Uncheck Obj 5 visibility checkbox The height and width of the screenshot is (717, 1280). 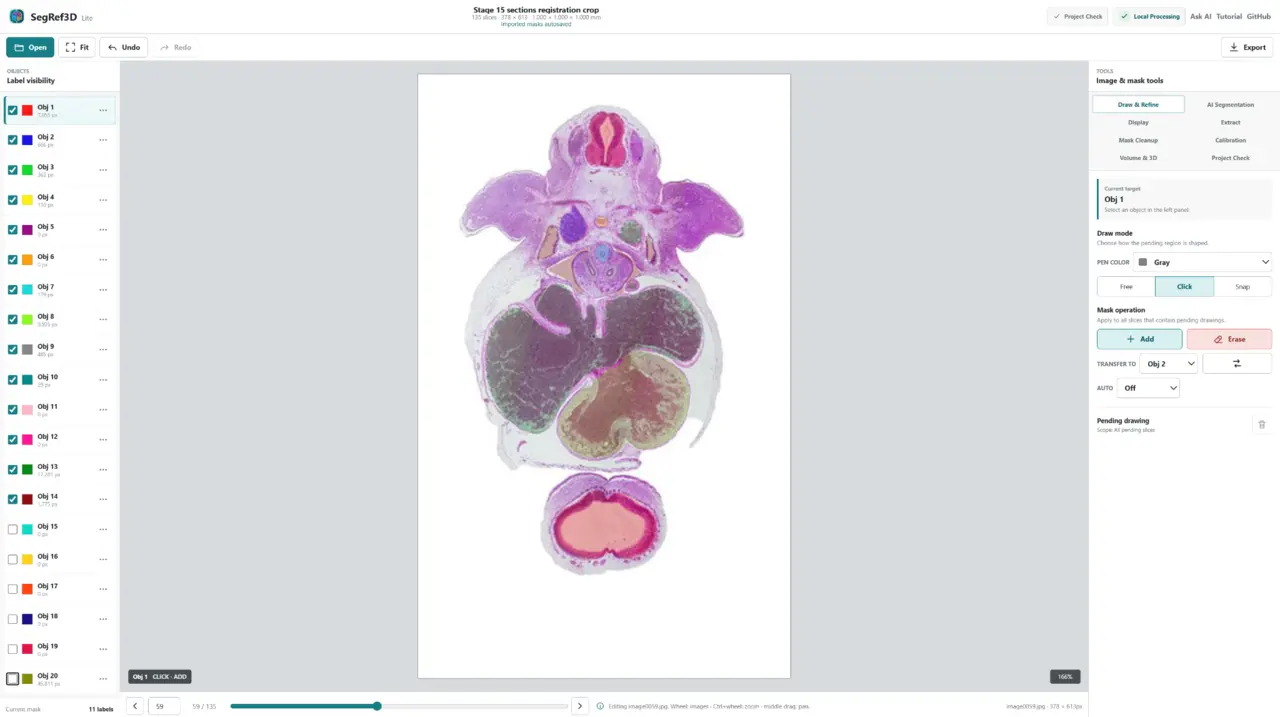[13, 230]
